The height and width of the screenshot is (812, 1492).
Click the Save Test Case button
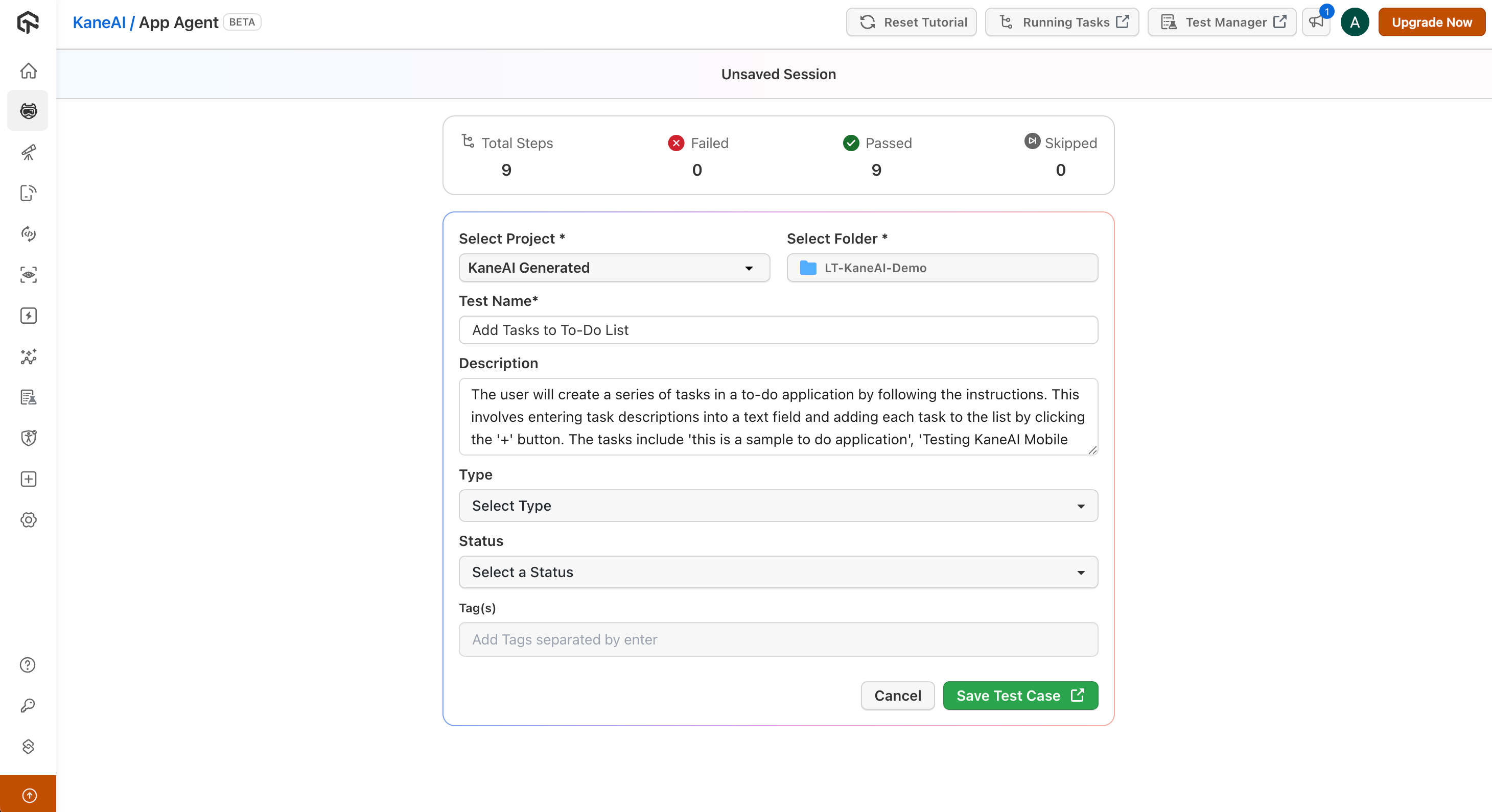[1020, 696]
